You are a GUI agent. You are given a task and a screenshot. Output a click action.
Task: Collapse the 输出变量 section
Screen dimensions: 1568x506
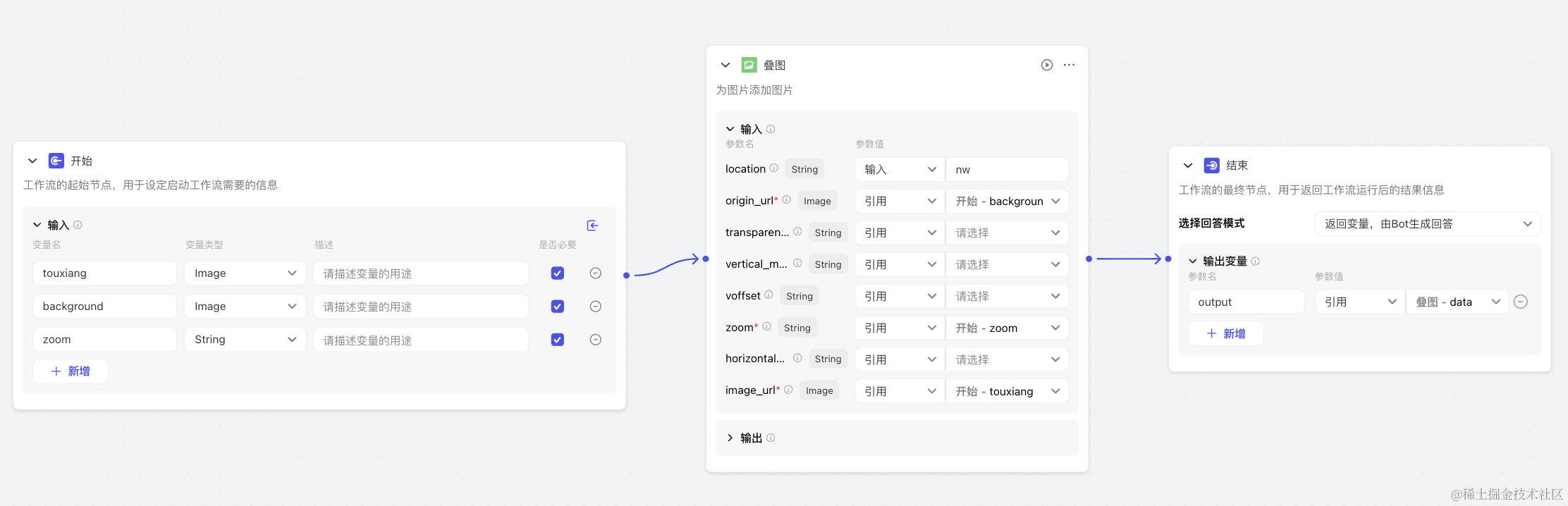(1193, 261)
